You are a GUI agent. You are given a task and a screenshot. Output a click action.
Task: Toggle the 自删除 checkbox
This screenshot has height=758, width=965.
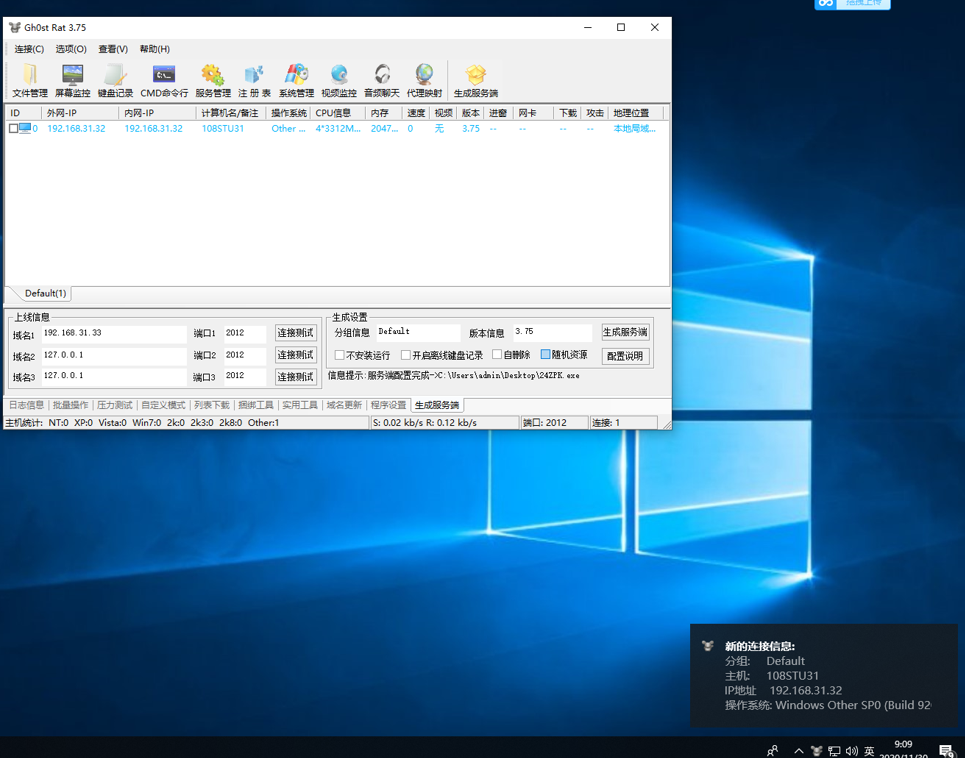click(x=497, y=355)
